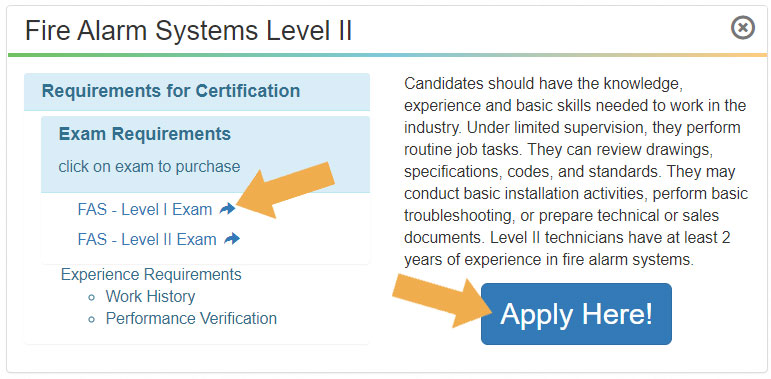Click the orange arrow pointing at Apply Here
Screen dimensions: 771x379
(443, 301)
